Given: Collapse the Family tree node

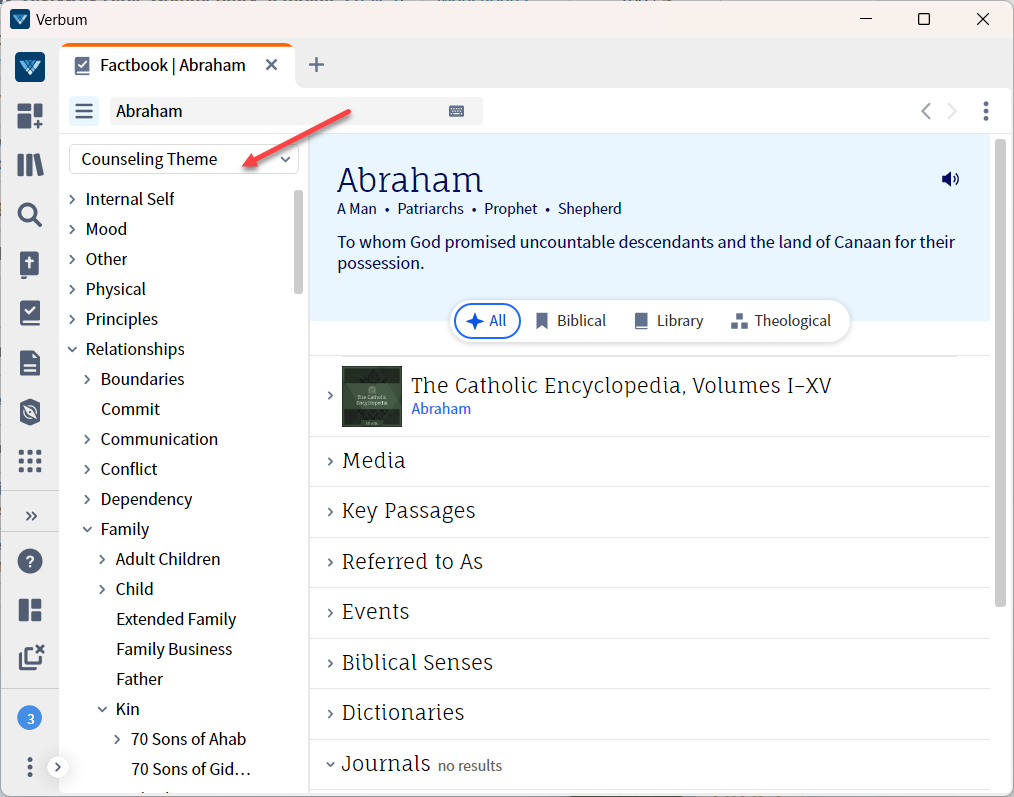Looking at the screenshot, I should coord(87,529).
